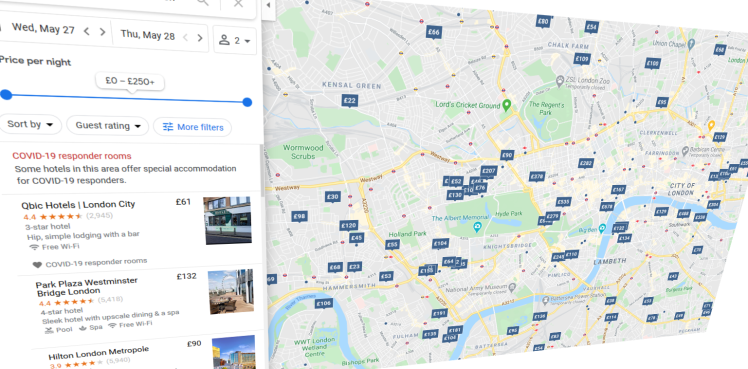748x369 pixels.
Task: Select the Lord's Cricket Ground green pin
Action: tap(507, 104)
